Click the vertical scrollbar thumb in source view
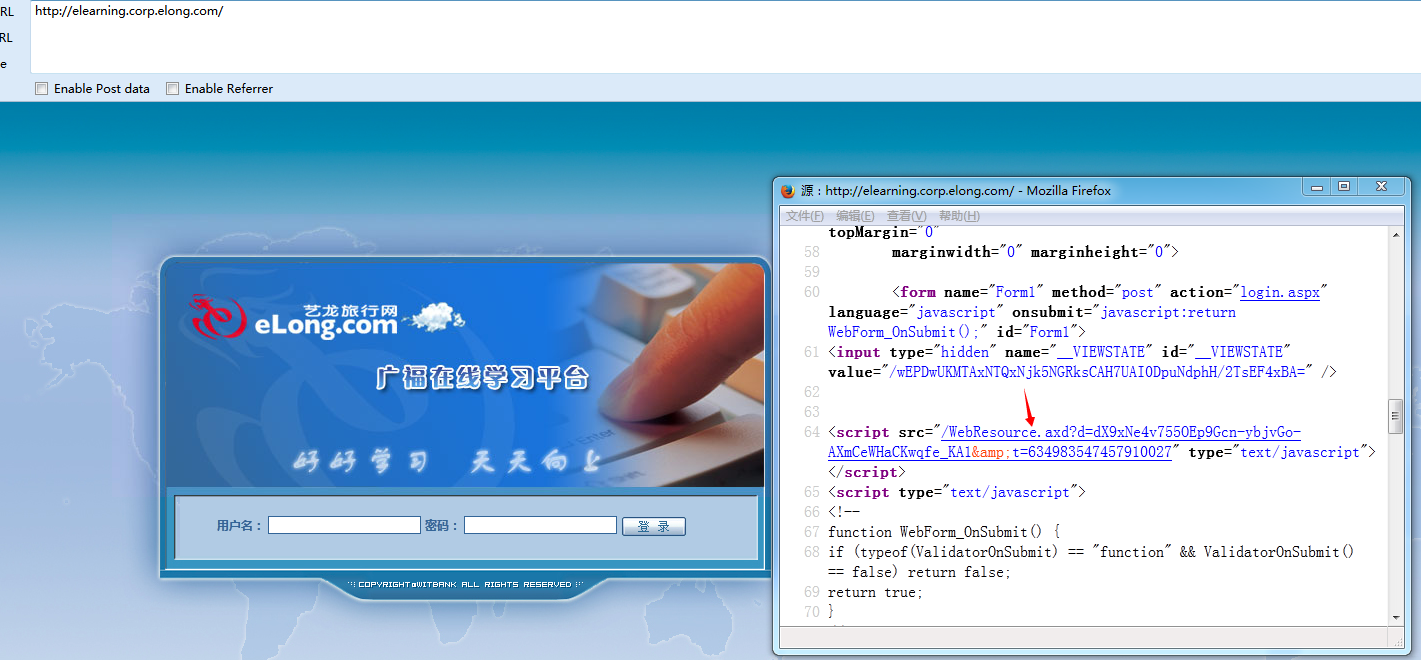This screenshot has height=660, width=1421. [1396, 417]
